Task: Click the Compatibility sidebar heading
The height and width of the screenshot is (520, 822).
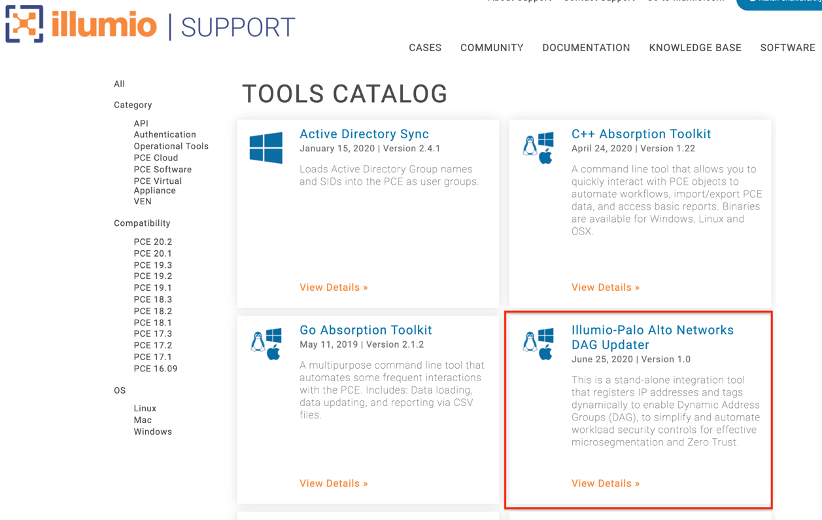Action: click(142, 223)
